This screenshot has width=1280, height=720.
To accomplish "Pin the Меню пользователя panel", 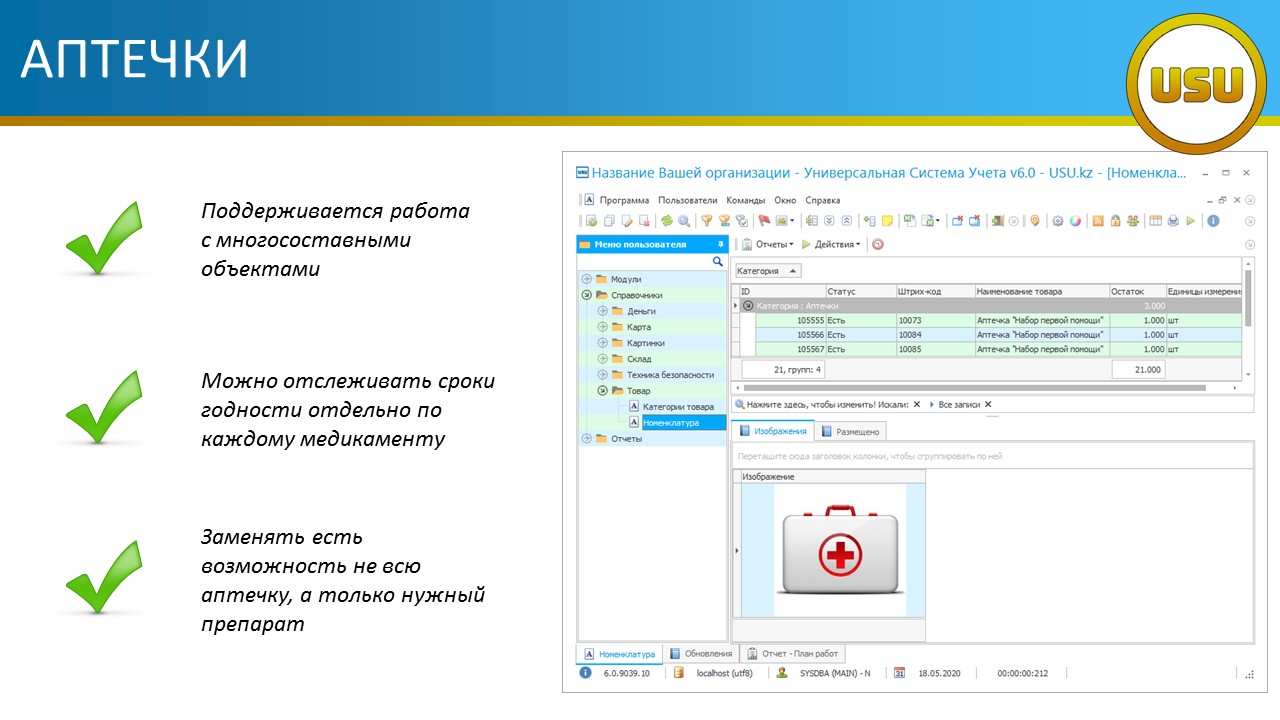I will [x=719, y=244].
